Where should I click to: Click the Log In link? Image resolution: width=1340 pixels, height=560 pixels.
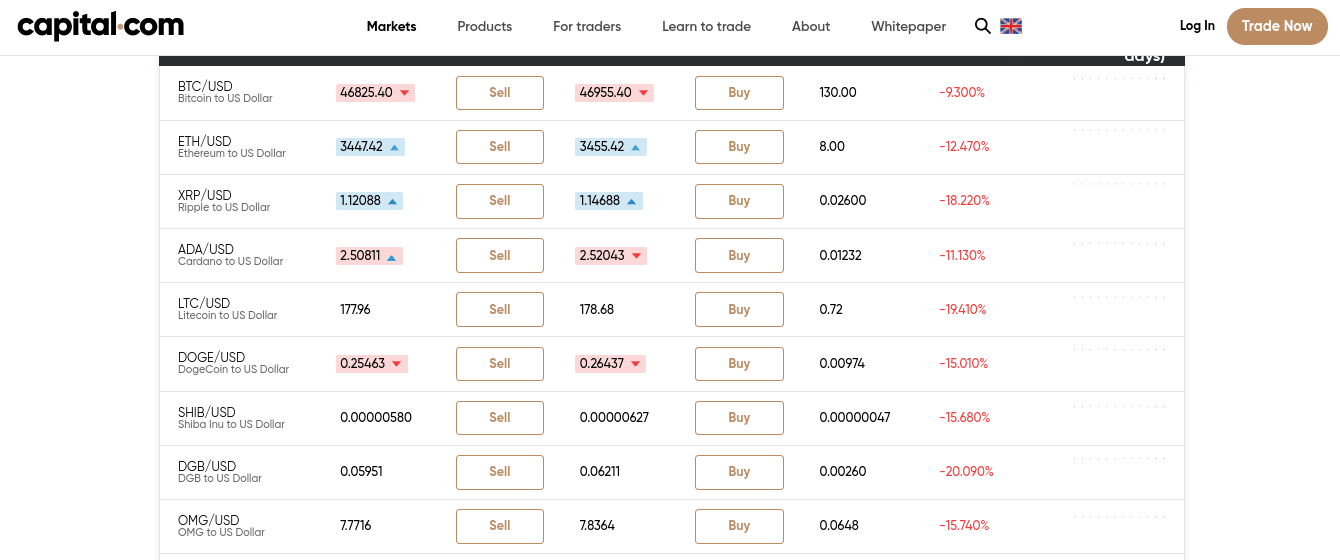click(x=1197, y=26)
